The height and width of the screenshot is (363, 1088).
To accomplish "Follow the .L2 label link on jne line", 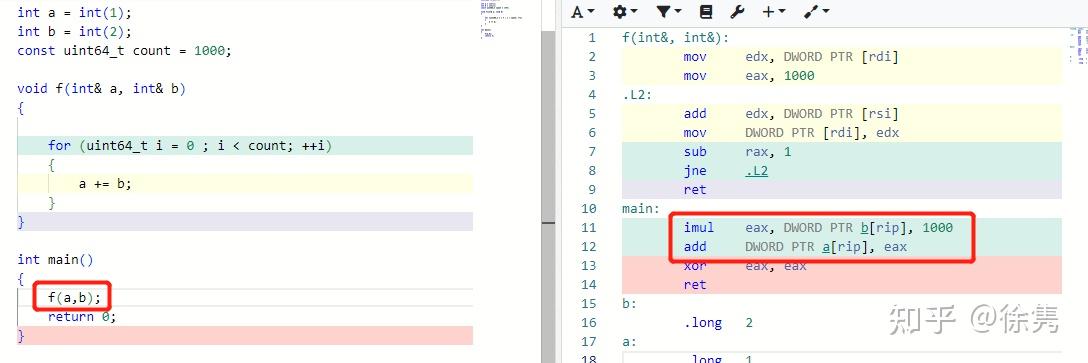I will pyautogui.click(x=756, y=171).
